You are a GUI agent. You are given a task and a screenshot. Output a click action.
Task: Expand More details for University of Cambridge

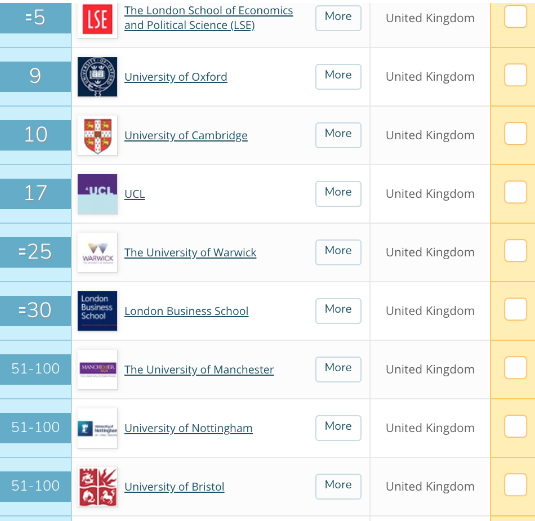pyautogui.click(x=338, y=135)
